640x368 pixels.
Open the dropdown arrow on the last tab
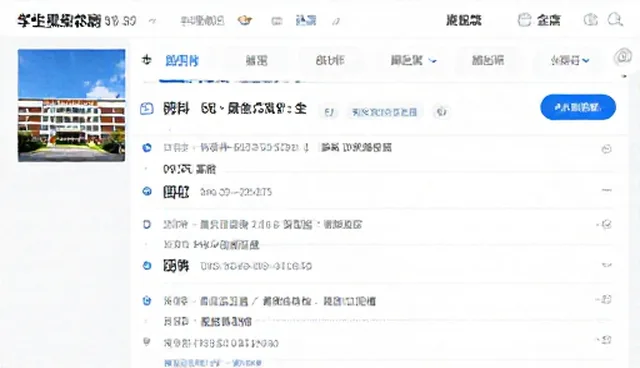(x=586, y=61)
